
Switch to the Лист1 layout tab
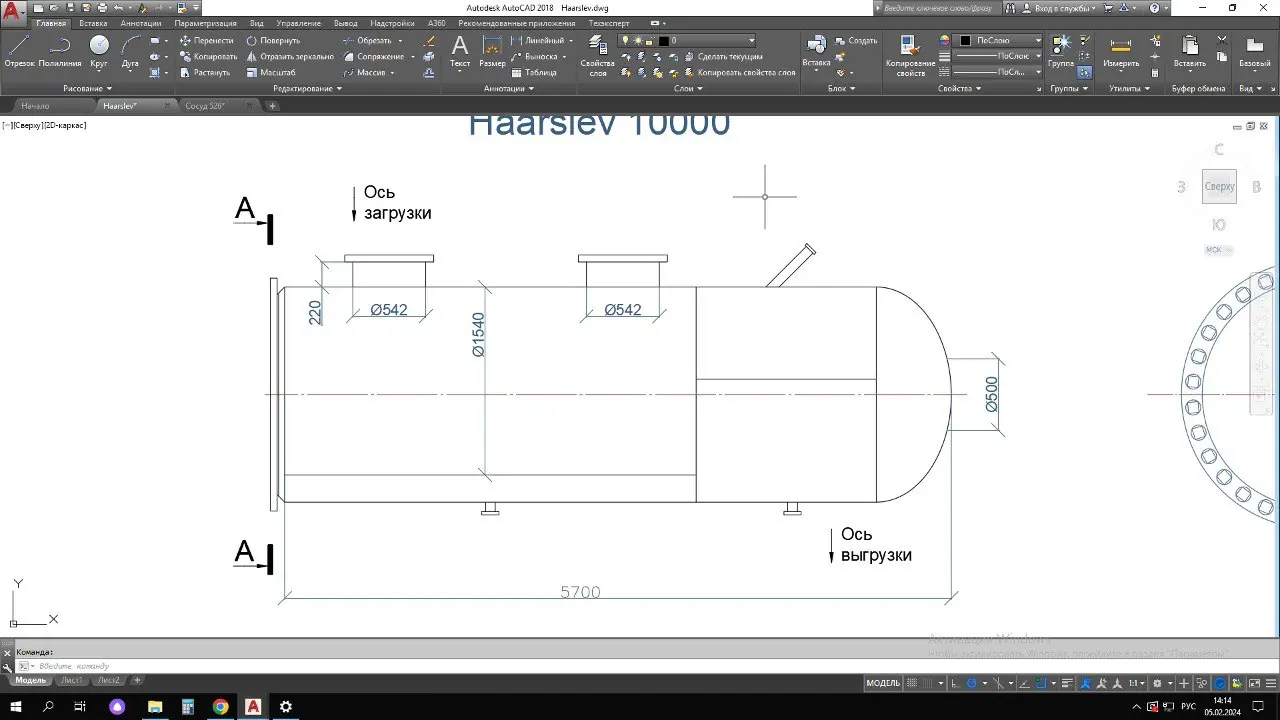tap(71, 680)
